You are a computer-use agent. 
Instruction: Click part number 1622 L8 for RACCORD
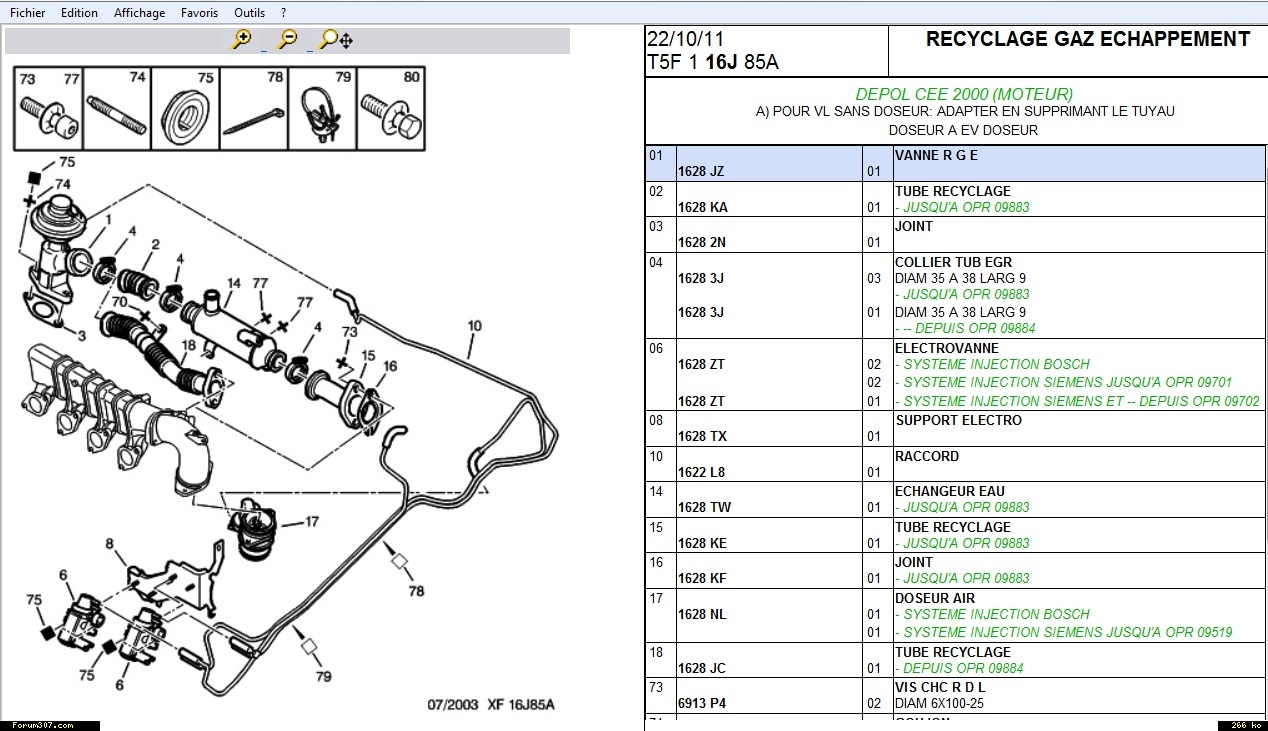tap(701, 472)
